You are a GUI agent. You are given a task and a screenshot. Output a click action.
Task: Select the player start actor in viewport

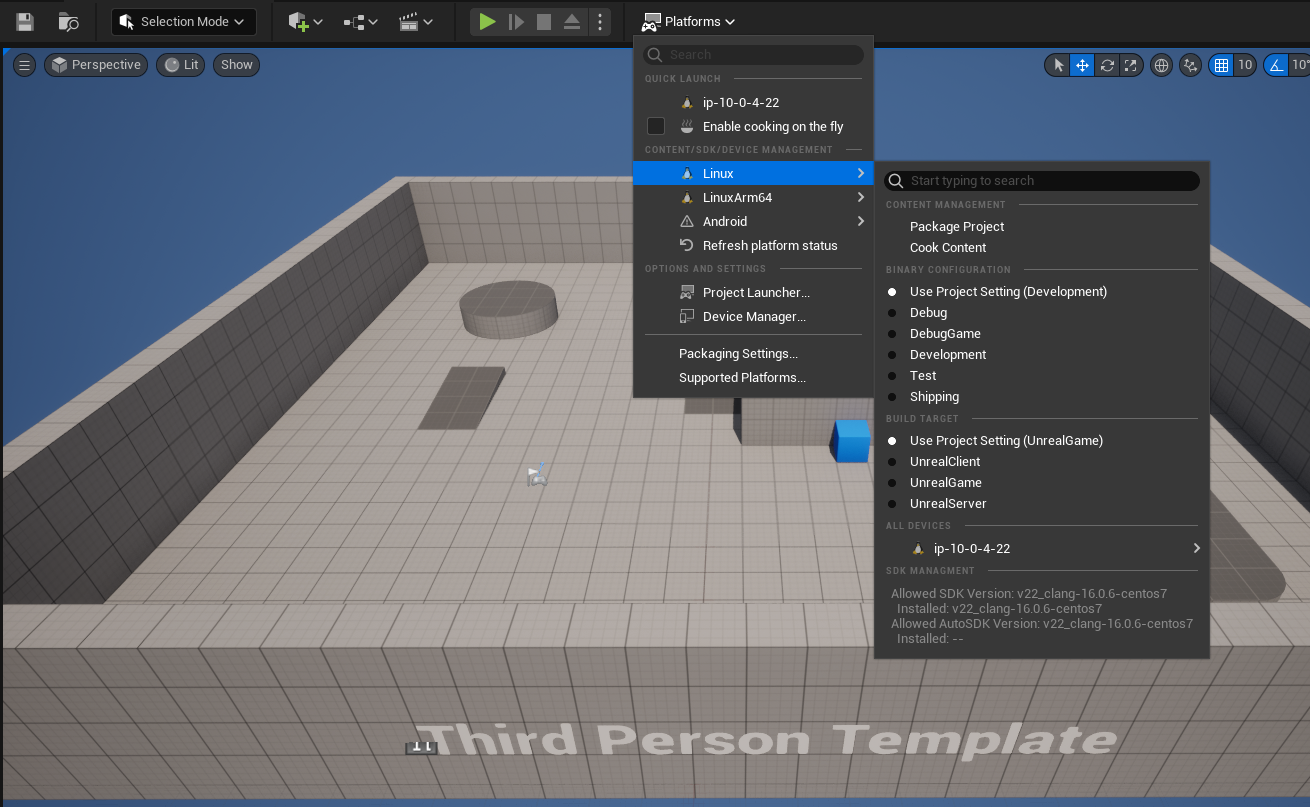pyautogui.click(x=538, y=476)
